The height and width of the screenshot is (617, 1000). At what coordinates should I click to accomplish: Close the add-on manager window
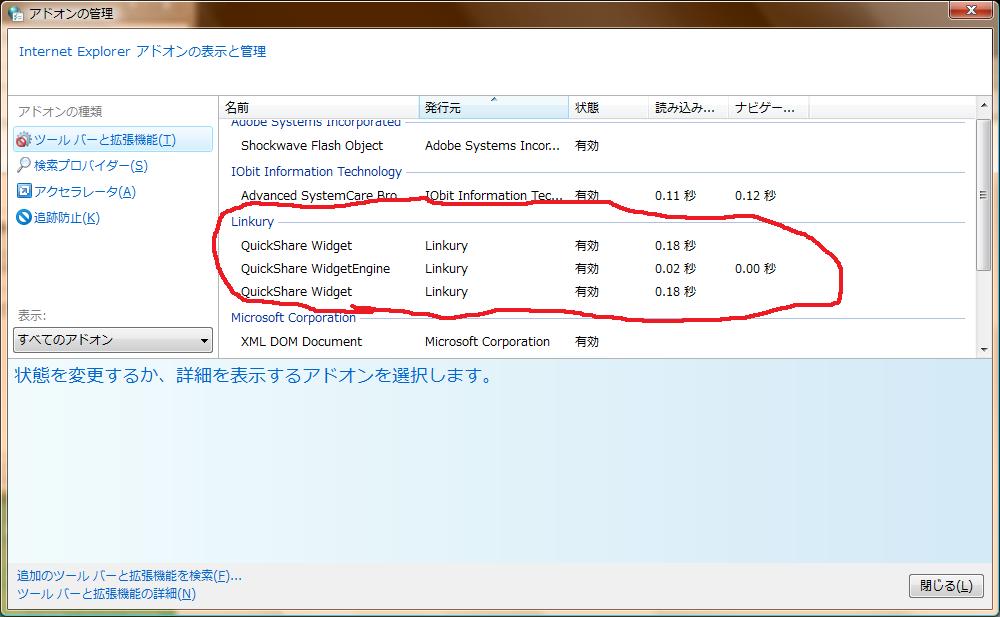(x=971, y=10)
